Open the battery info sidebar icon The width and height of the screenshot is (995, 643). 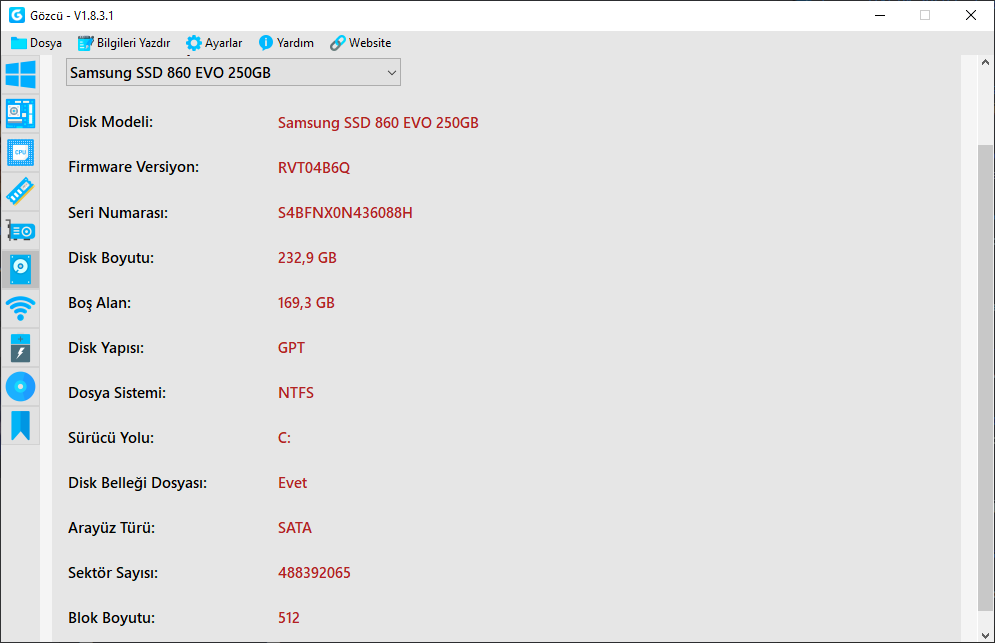20,348
